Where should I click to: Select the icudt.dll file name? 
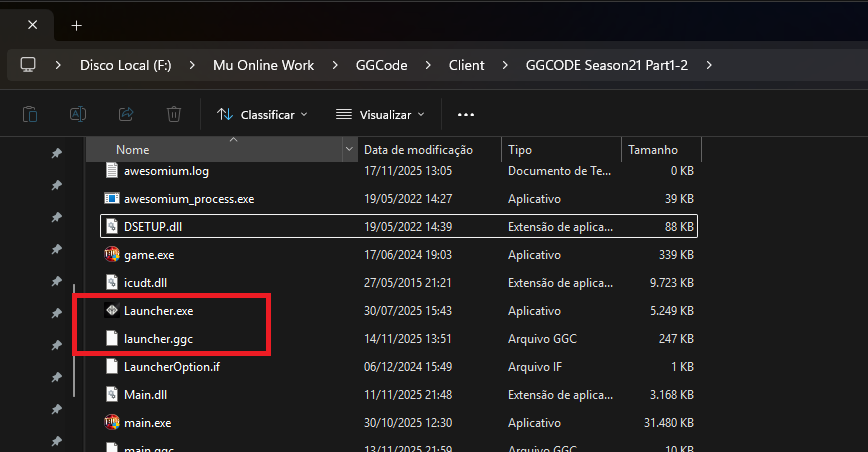[x=145, y=283]
